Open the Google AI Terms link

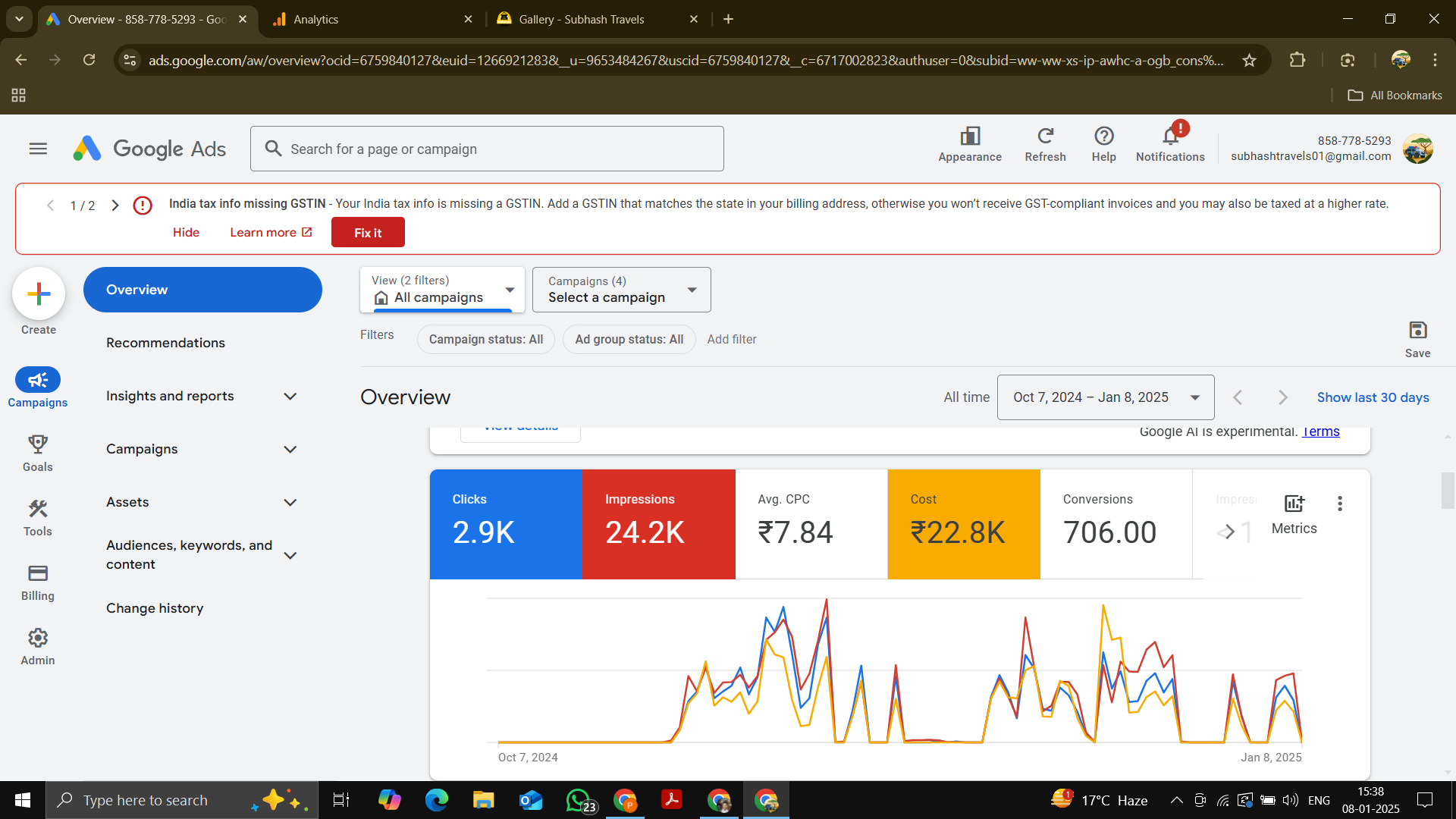tap(1321, 431)
